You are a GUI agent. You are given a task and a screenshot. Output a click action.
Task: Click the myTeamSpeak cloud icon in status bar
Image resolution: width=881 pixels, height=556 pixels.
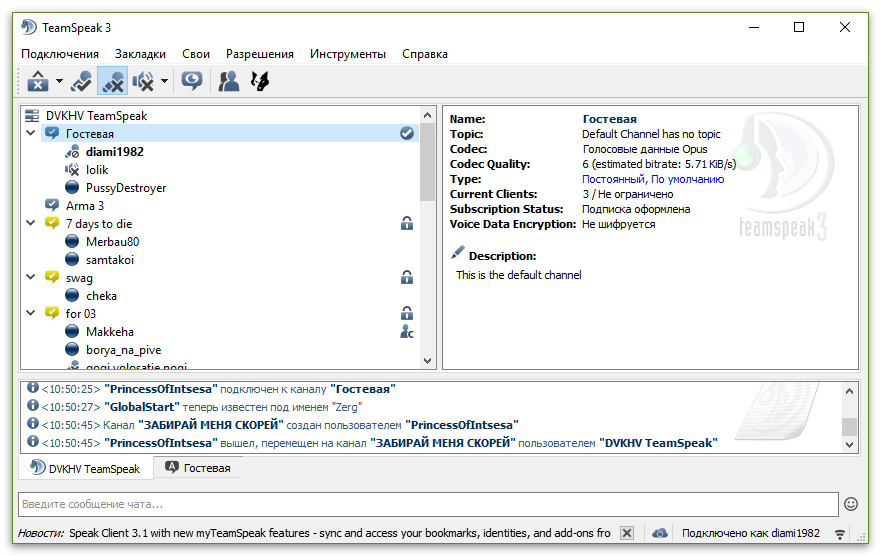click(x=660, y=533)
